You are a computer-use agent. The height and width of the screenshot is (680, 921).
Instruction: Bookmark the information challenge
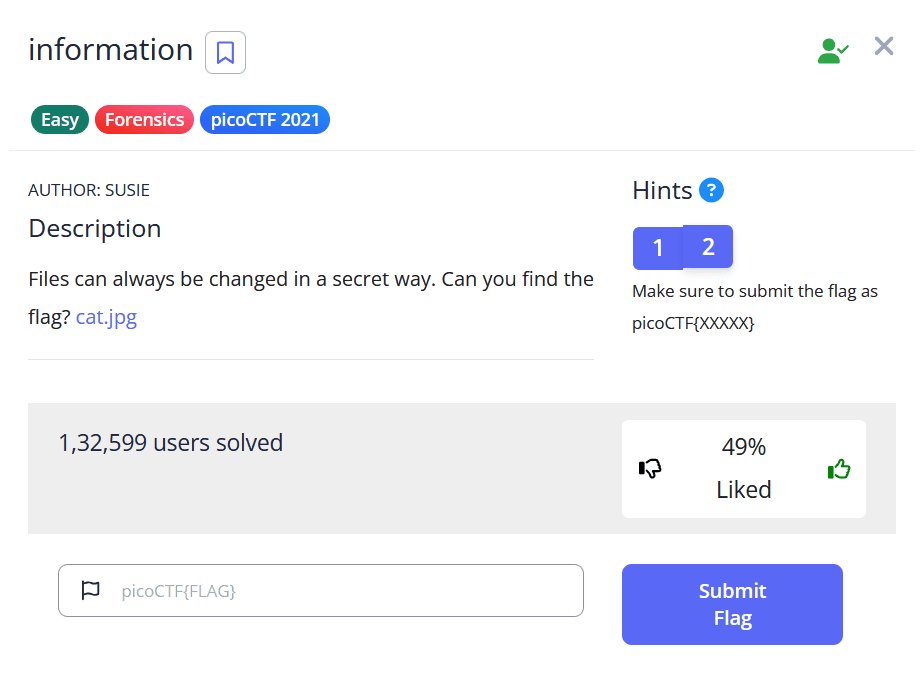[225, 53]
